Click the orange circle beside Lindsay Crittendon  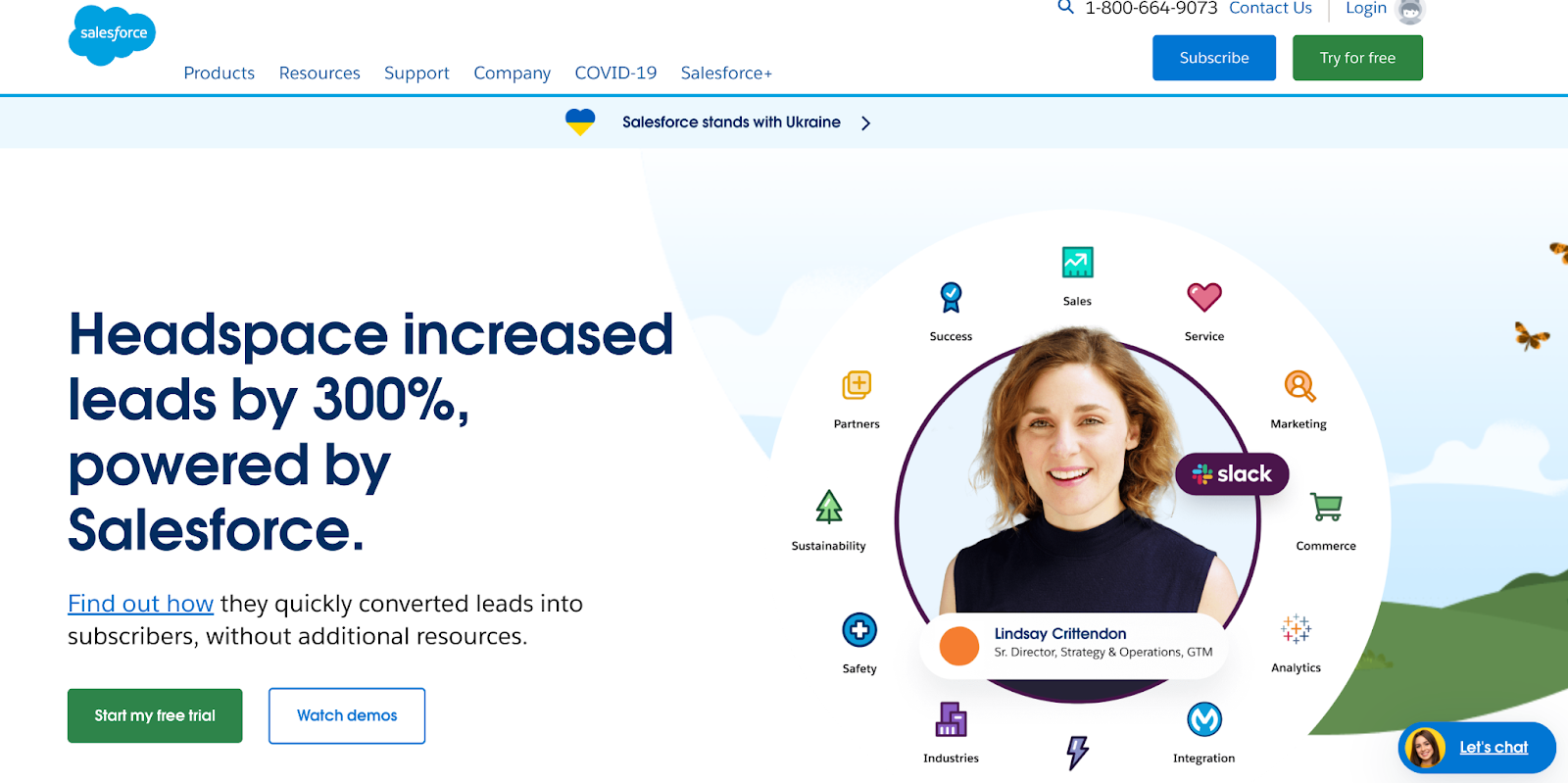click(959, 646)
